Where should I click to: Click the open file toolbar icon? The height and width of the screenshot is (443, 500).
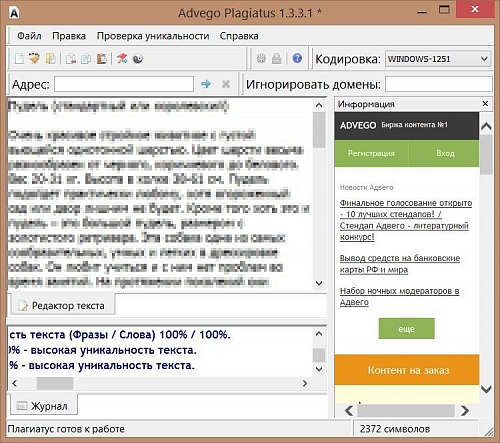(x=34, y=59)
